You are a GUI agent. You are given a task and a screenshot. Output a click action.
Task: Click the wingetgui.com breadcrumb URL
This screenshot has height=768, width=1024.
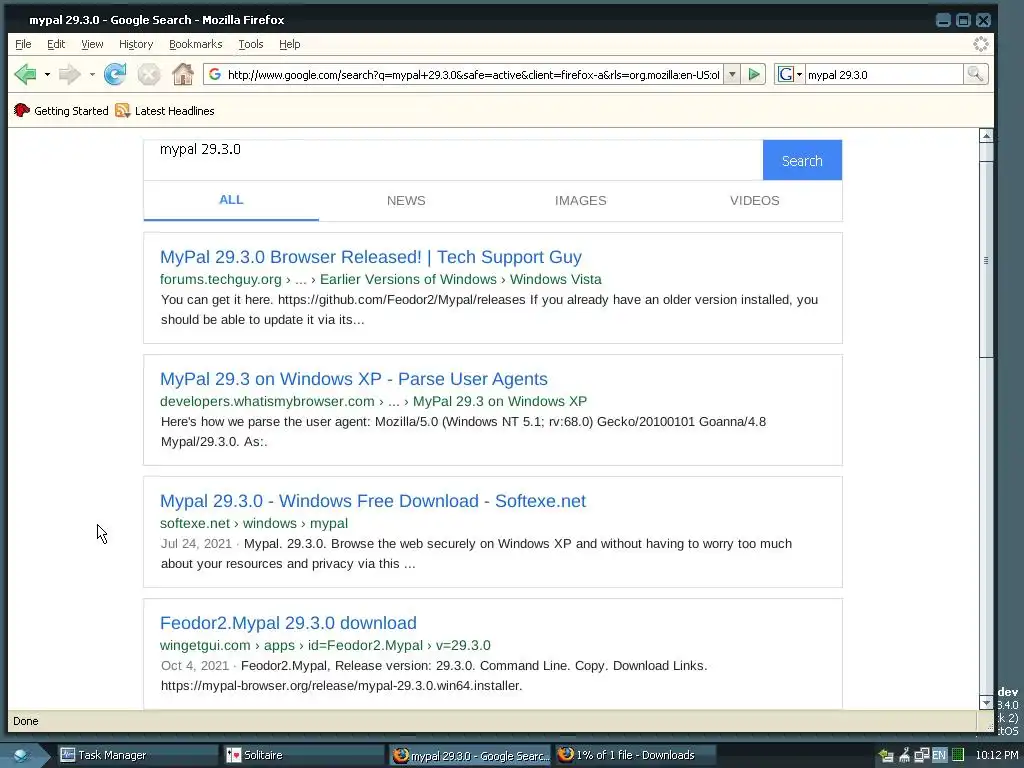325,645
